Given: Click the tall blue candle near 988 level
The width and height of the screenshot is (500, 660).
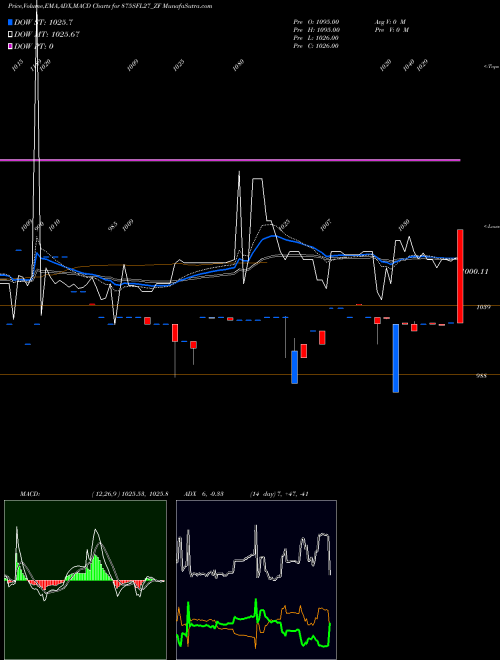Looking at the screenshot, I should 396,358.
